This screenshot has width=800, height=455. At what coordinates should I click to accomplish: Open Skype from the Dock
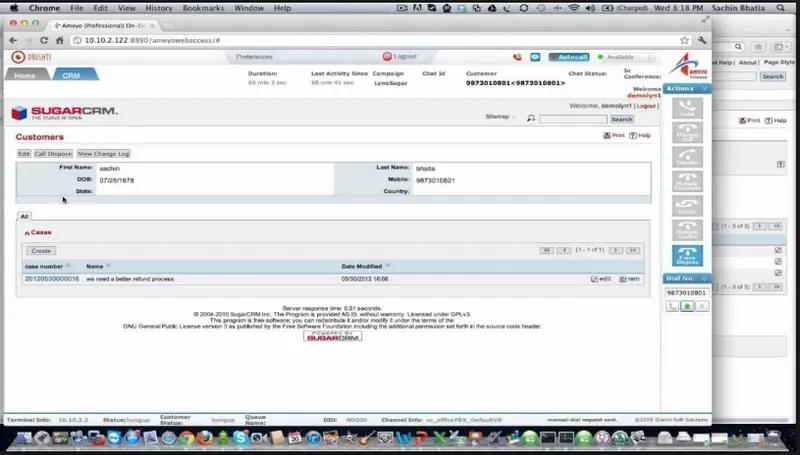pyautogui.click(x=241, y=438)
